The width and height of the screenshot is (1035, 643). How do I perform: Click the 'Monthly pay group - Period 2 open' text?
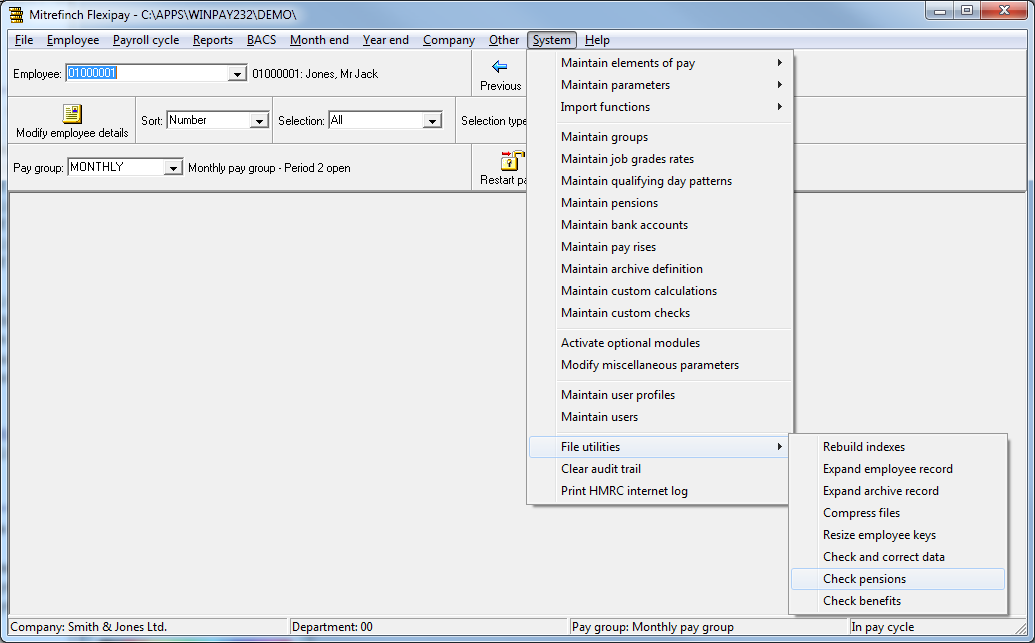pyautogui.click(x=269, y=168)
